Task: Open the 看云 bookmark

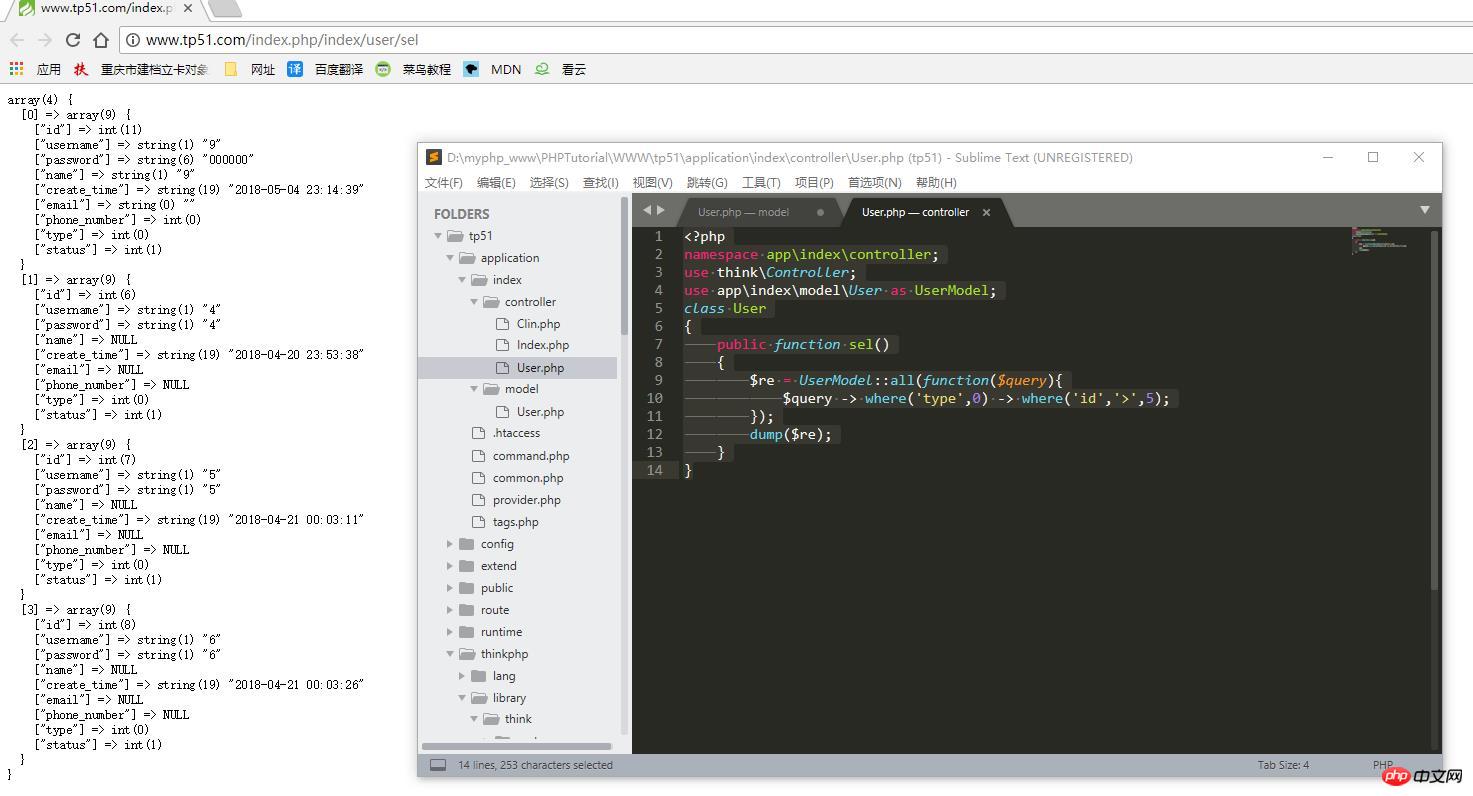Action: pyautogui.click(x=561, y=69)
